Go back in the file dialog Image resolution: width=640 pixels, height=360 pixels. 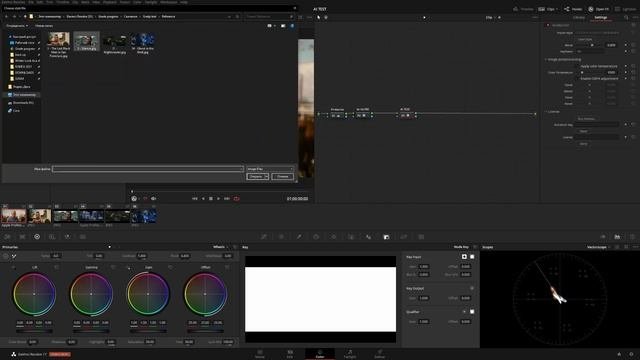[x=7, y=17]
